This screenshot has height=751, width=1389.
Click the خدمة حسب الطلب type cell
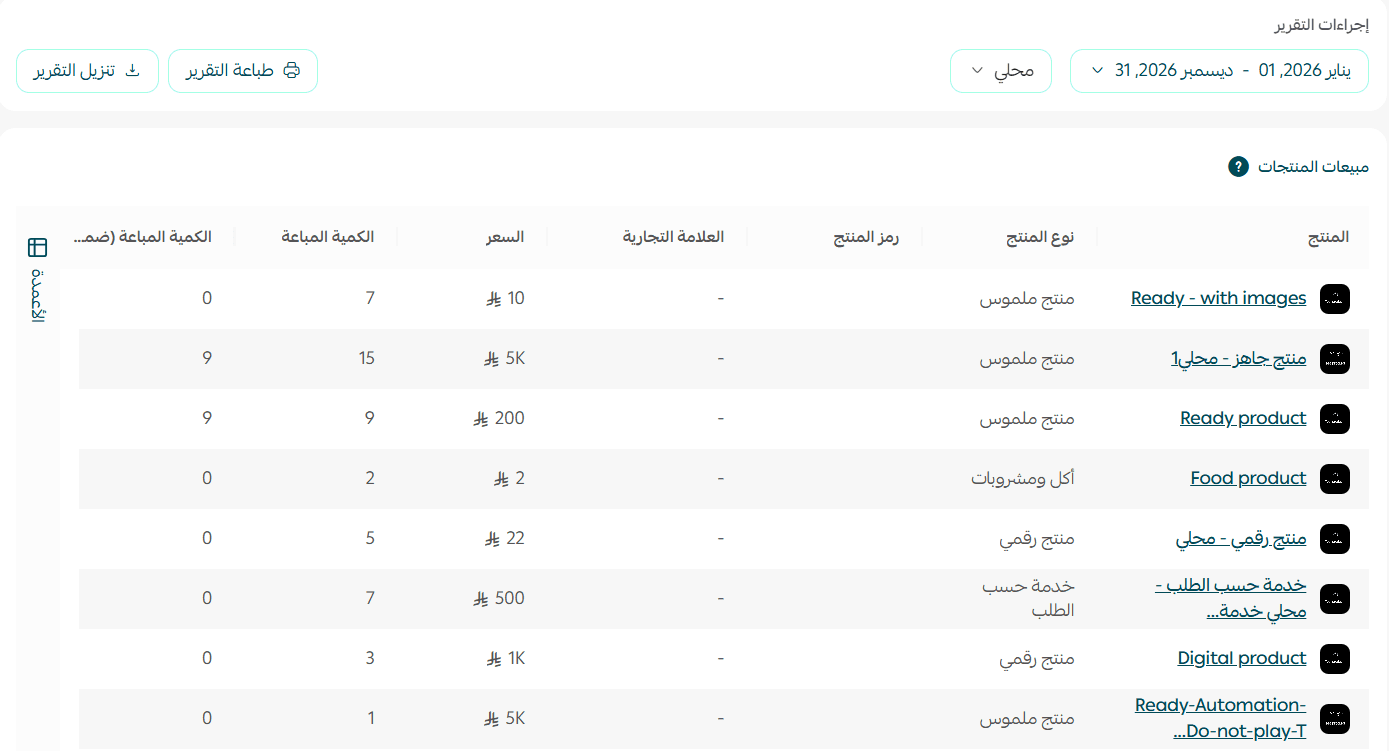(1028, 598)
